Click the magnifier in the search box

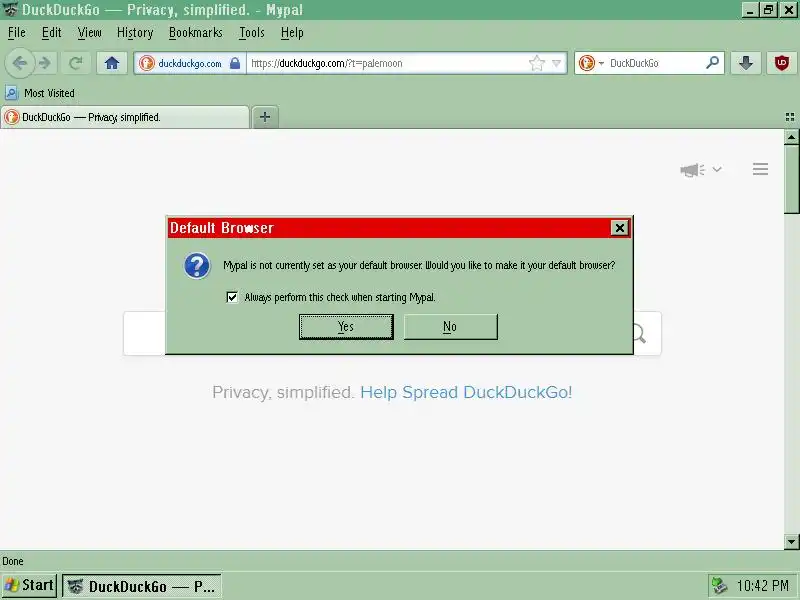[x=712, y=63]
